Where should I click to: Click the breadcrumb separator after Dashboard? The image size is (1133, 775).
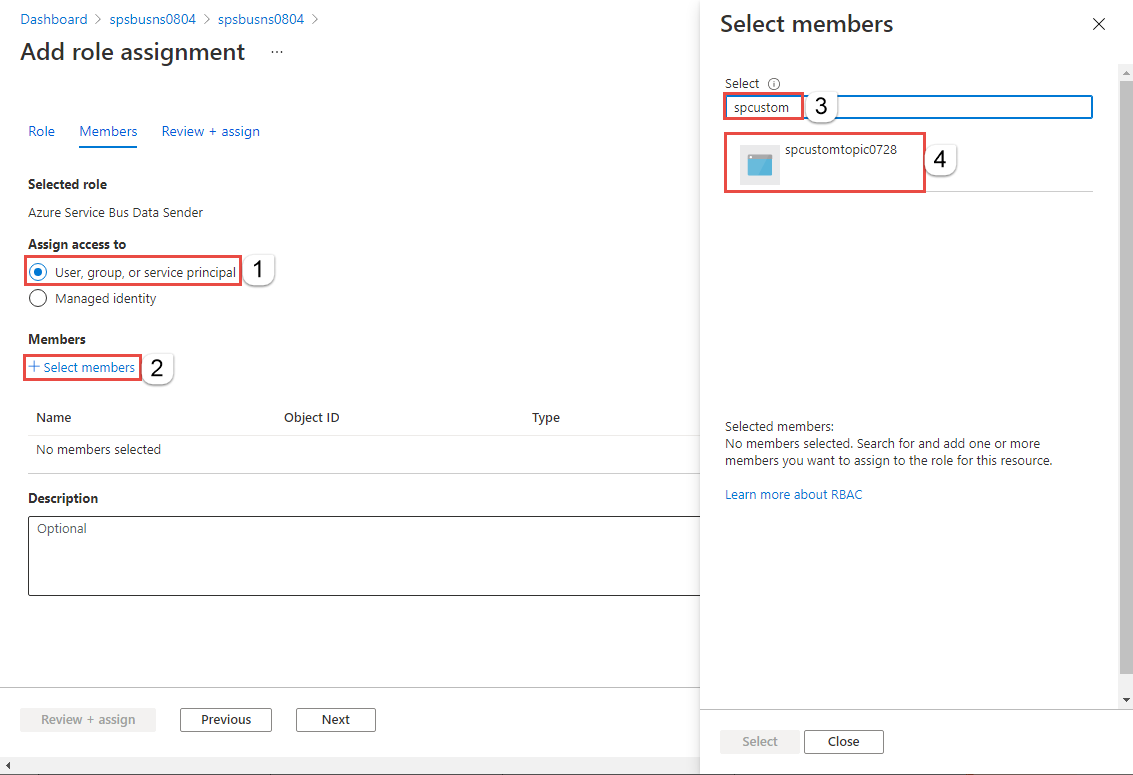point(97,19)
